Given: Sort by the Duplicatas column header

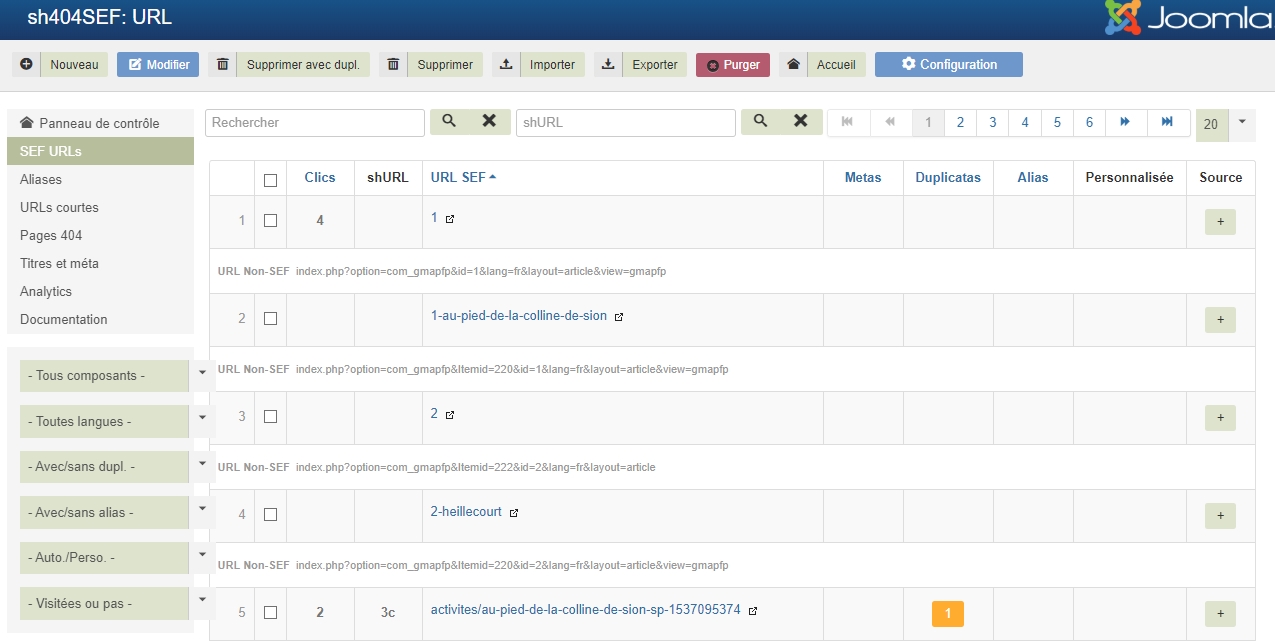Looking at the screenshot, I should click(948, 177).
